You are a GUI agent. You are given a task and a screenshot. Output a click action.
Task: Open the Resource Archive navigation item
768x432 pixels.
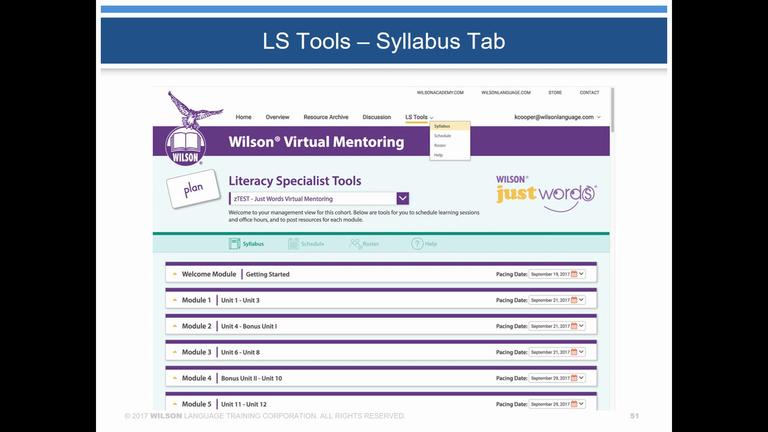coord(326,117)
